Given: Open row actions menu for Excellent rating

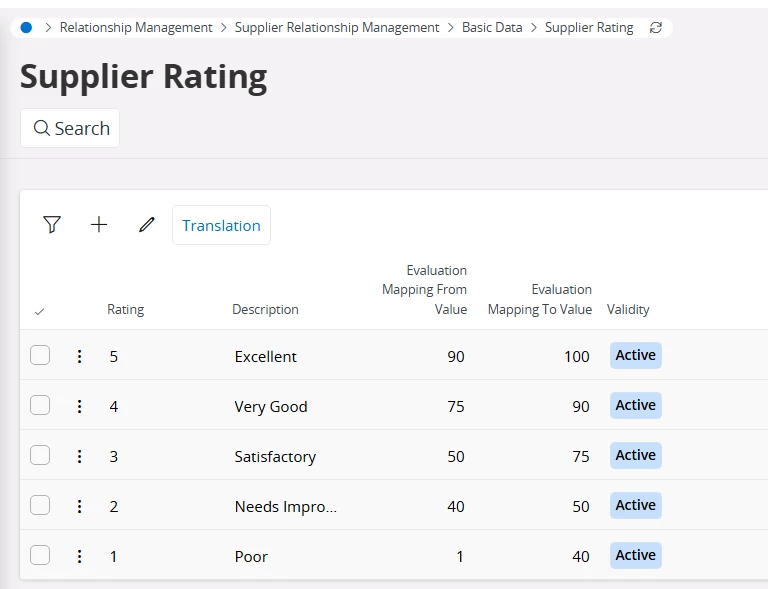Looking at the screenshot, I should 80,356.
